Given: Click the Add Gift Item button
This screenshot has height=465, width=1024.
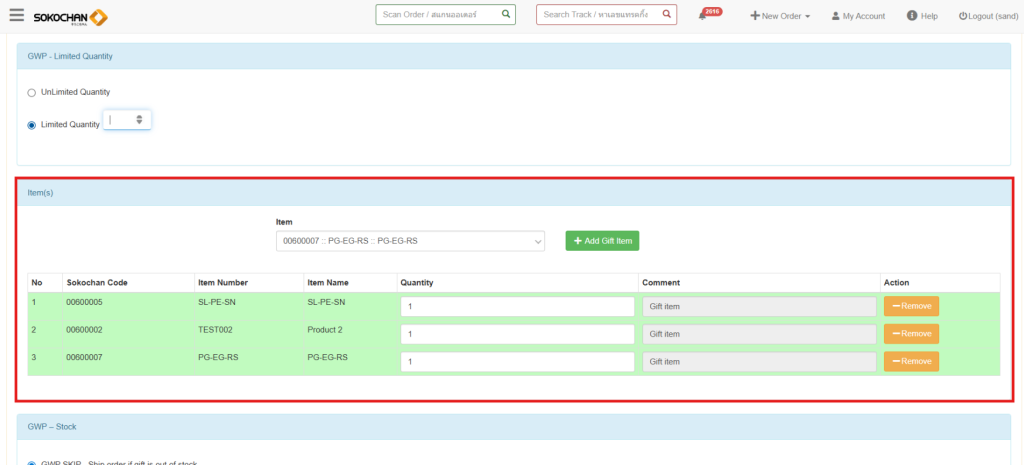Looking at the screenshot, I should 601,241.
